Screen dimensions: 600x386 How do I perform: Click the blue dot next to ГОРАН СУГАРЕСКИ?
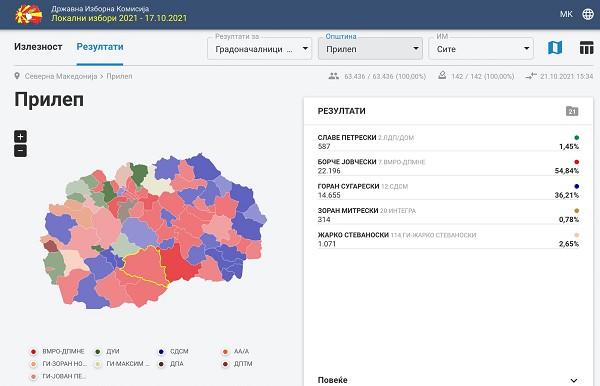[x=576, y=186]
